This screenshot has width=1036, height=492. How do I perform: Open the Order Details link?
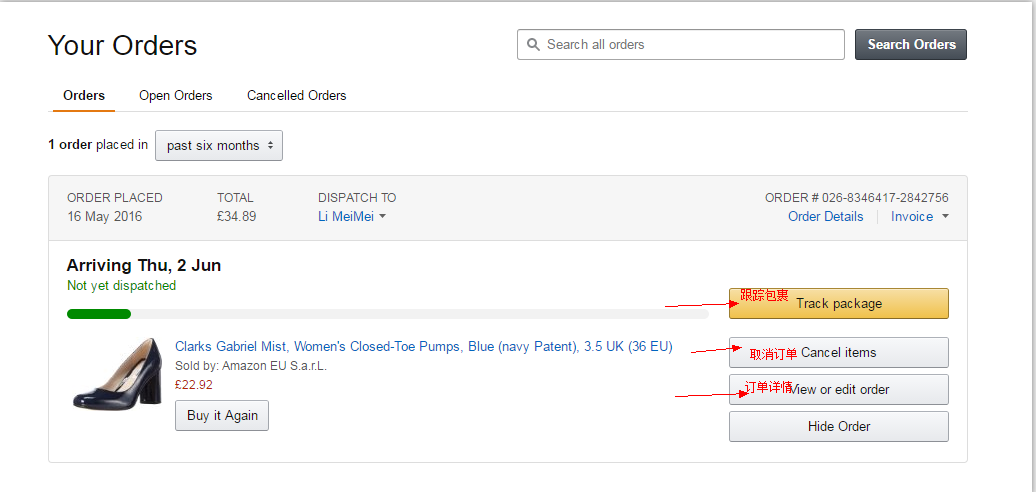coord(825,217)
